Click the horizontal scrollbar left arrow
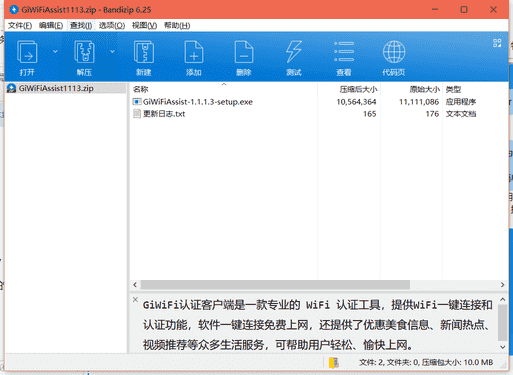 tap(135, 285)
